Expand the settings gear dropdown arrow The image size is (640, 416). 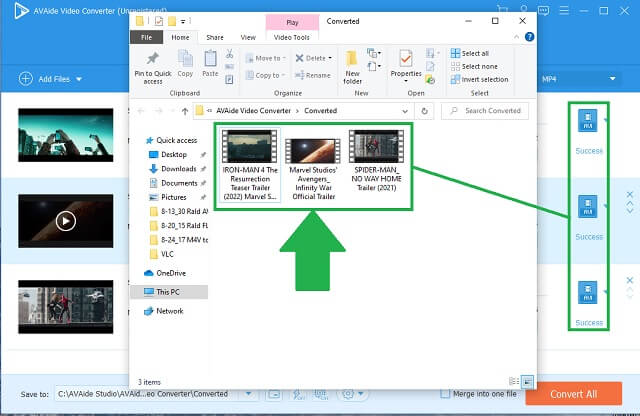[x=360, y=394]
